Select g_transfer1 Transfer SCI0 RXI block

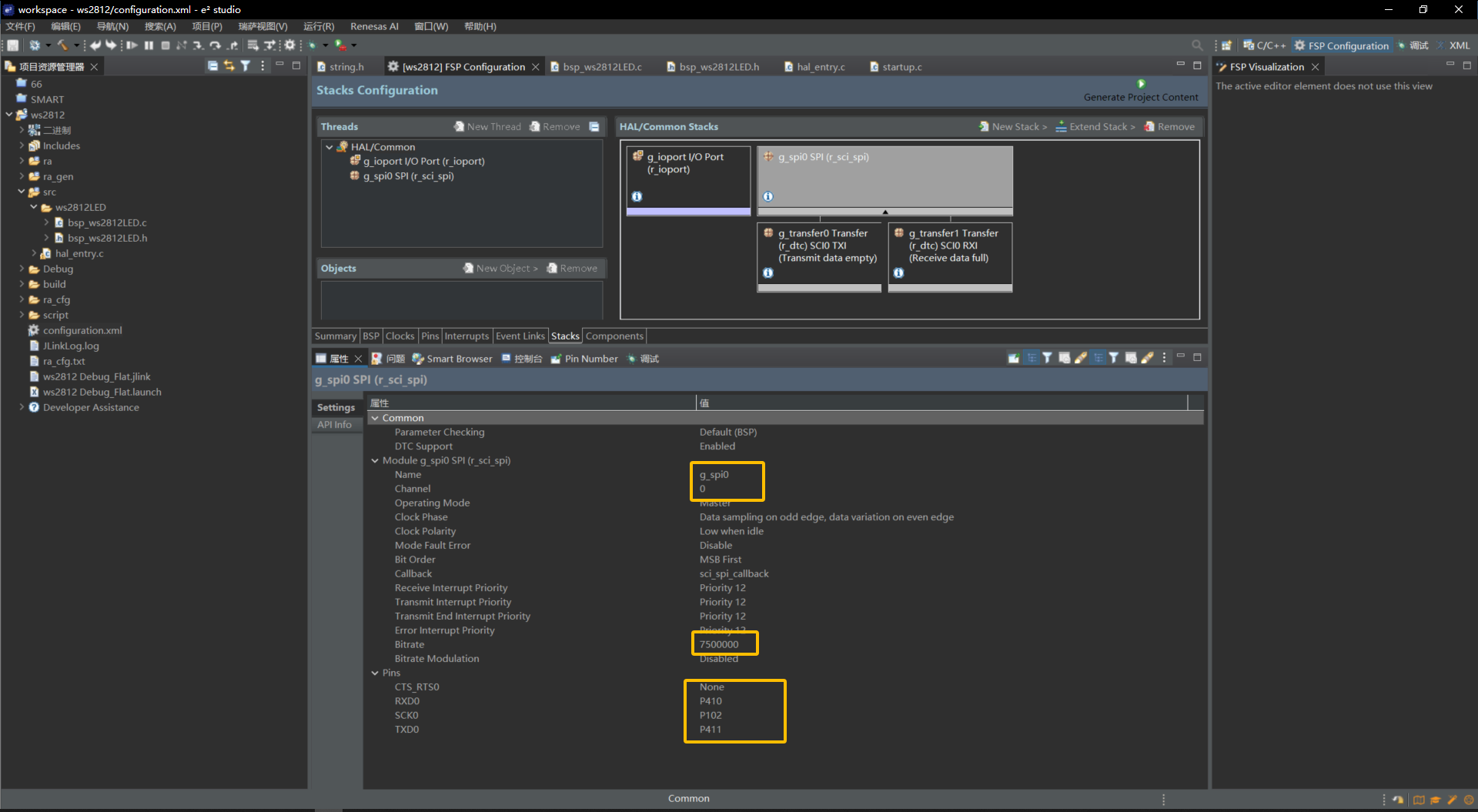(x=950, y=257)
